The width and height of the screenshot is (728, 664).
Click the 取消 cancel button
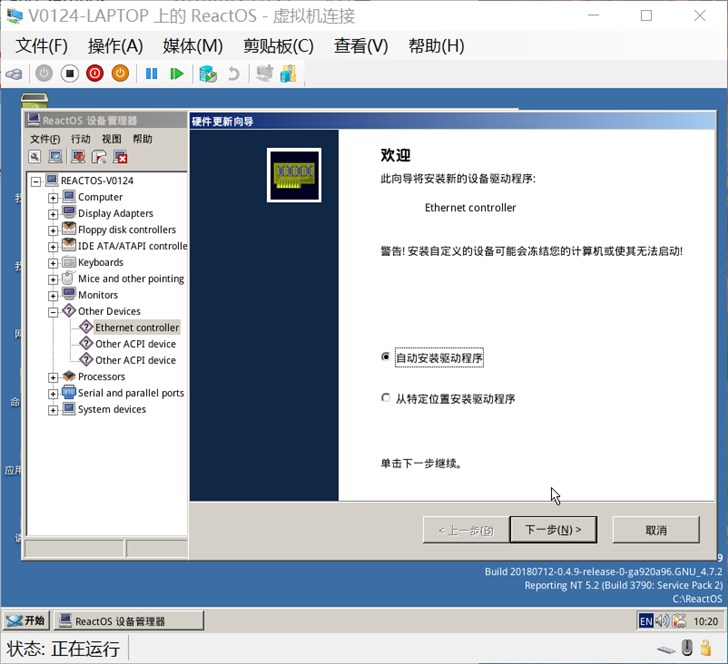click(x=656, y=529)
